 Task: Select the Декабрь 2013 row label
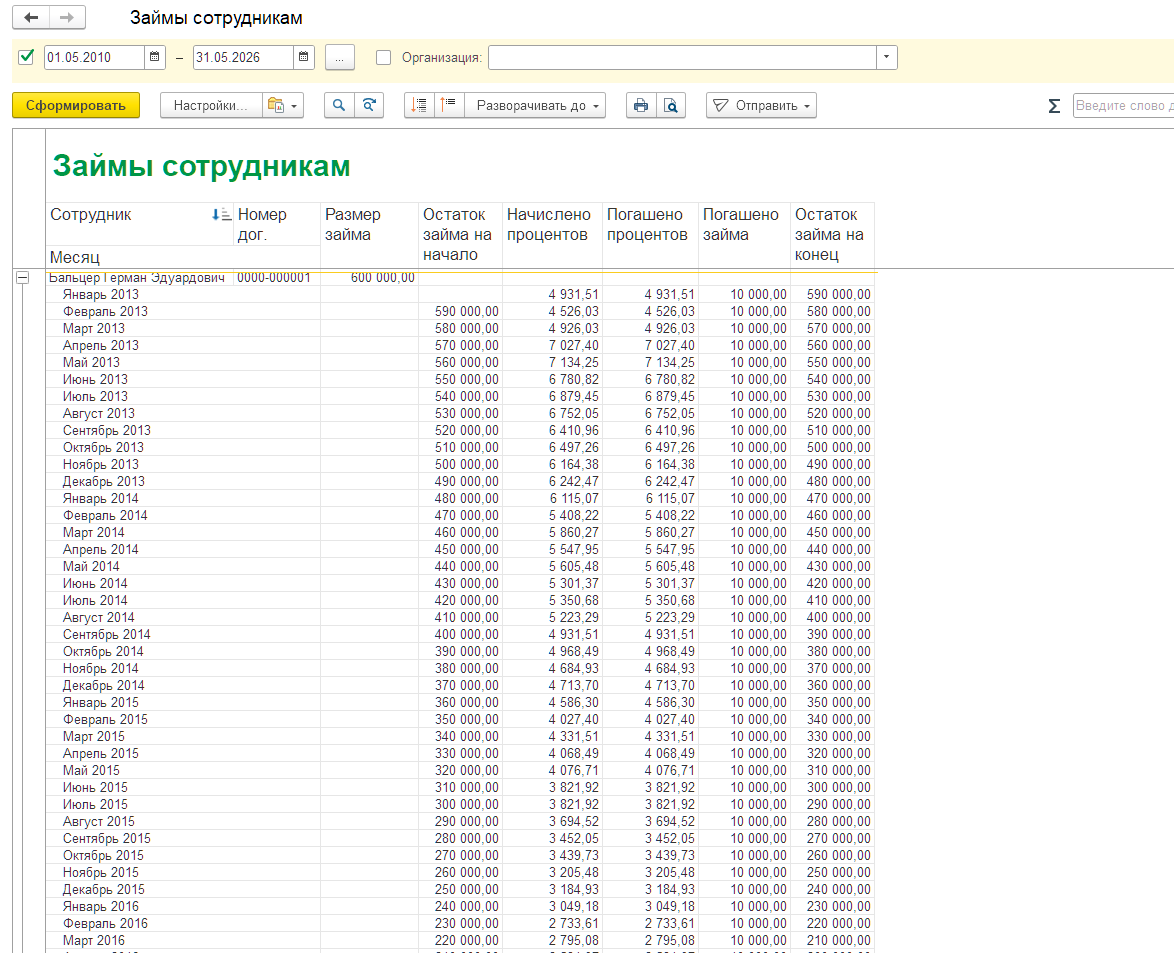[x=103, y=481]
